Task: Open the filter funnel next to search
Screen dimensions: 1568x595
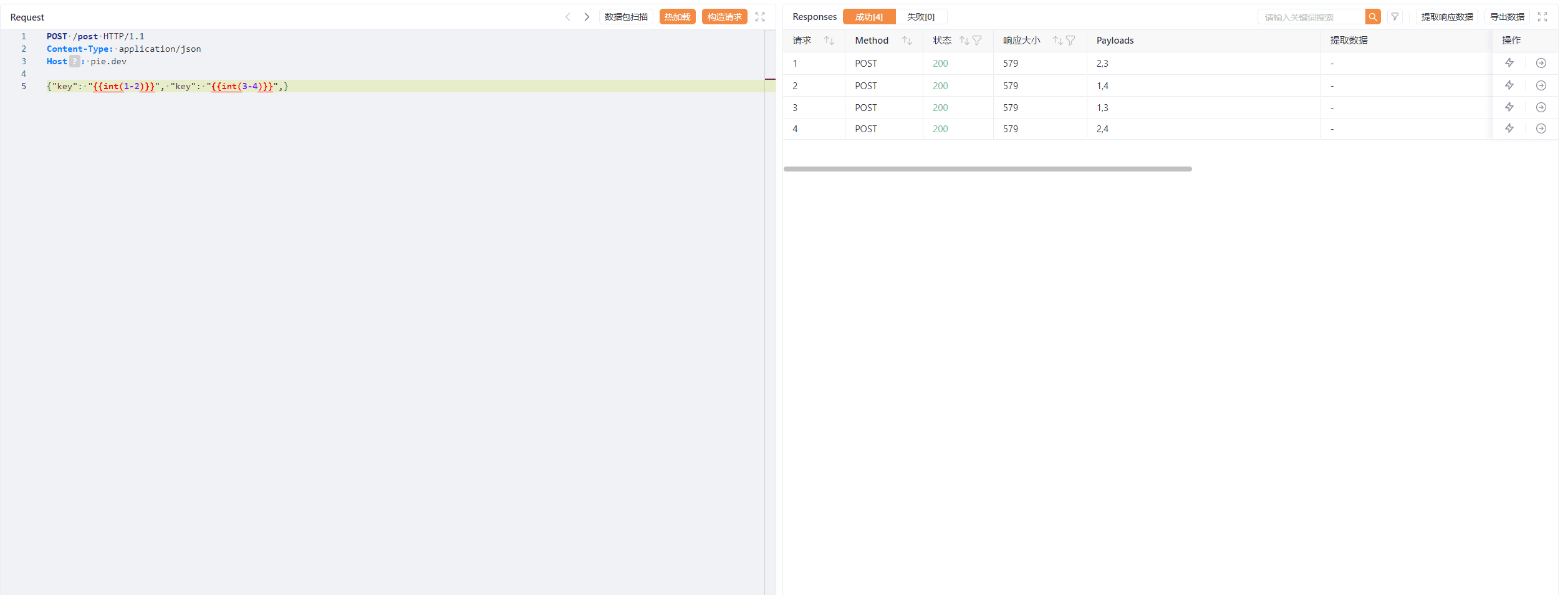Action: click(x=1395, y=17)
